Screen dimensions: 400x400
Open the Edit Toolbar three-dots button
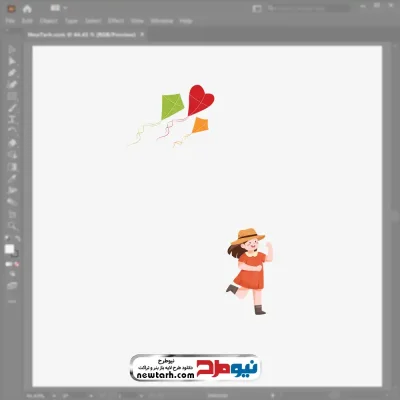(x=12, y=301)
